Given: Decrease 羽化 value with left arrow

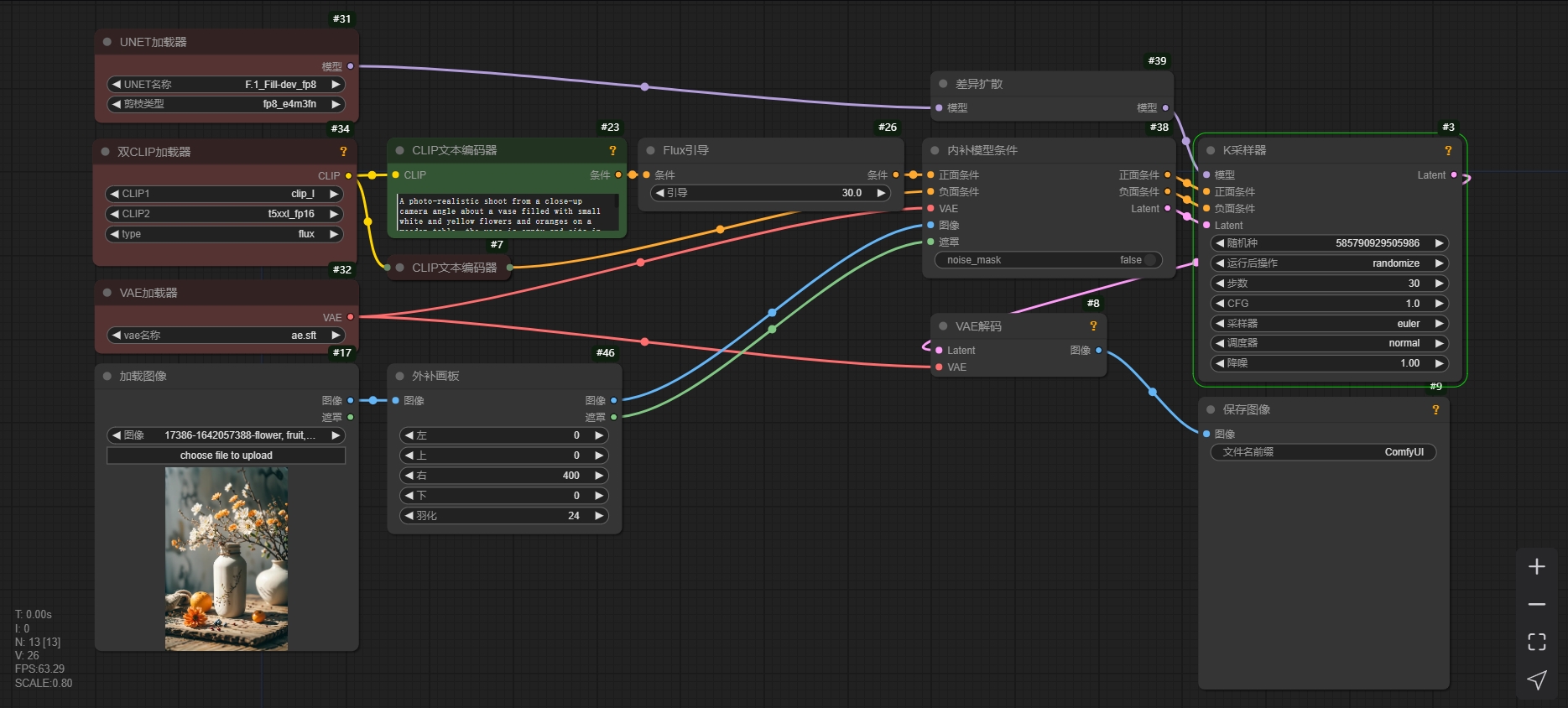Looking at the screenshot, I should (x=409, y=516).
